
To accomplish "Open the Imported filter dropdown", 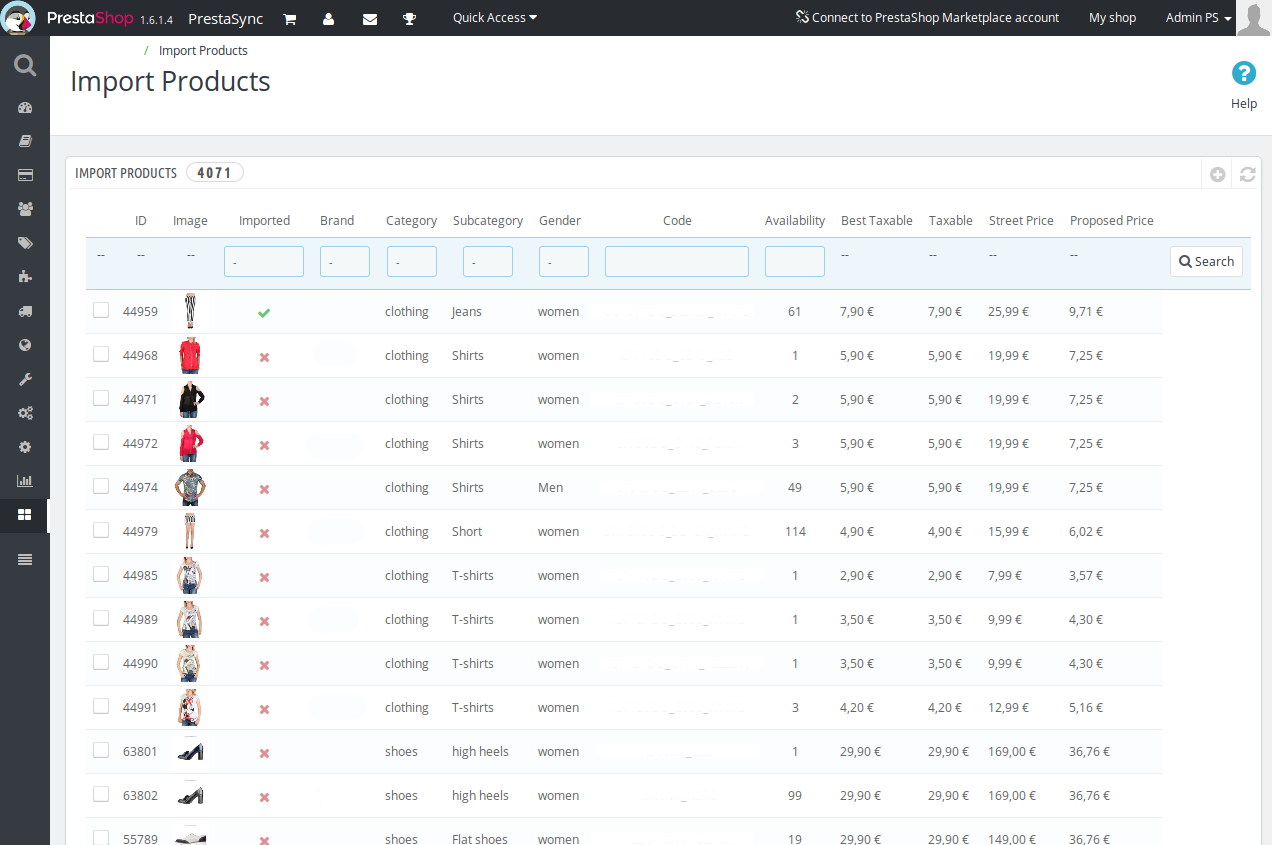I will [264, 262].
